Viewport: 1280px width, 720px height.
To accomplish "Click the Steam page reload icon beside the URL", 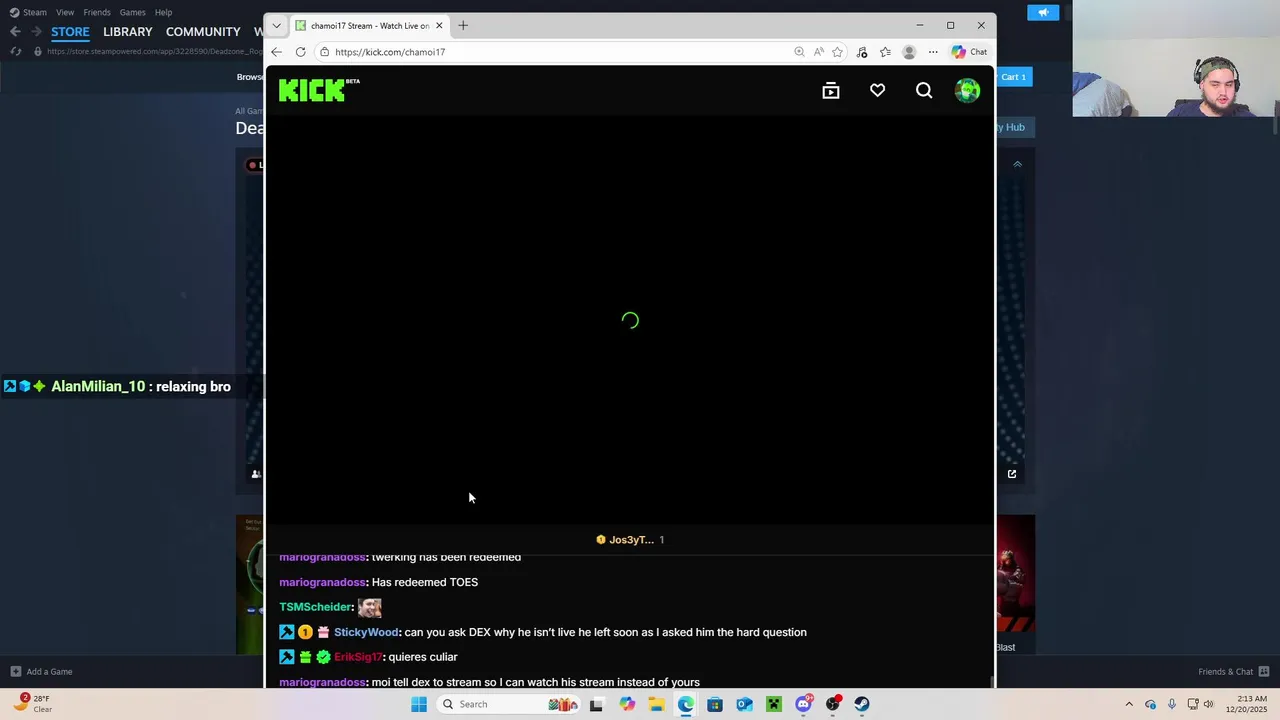I will (15, 51).
